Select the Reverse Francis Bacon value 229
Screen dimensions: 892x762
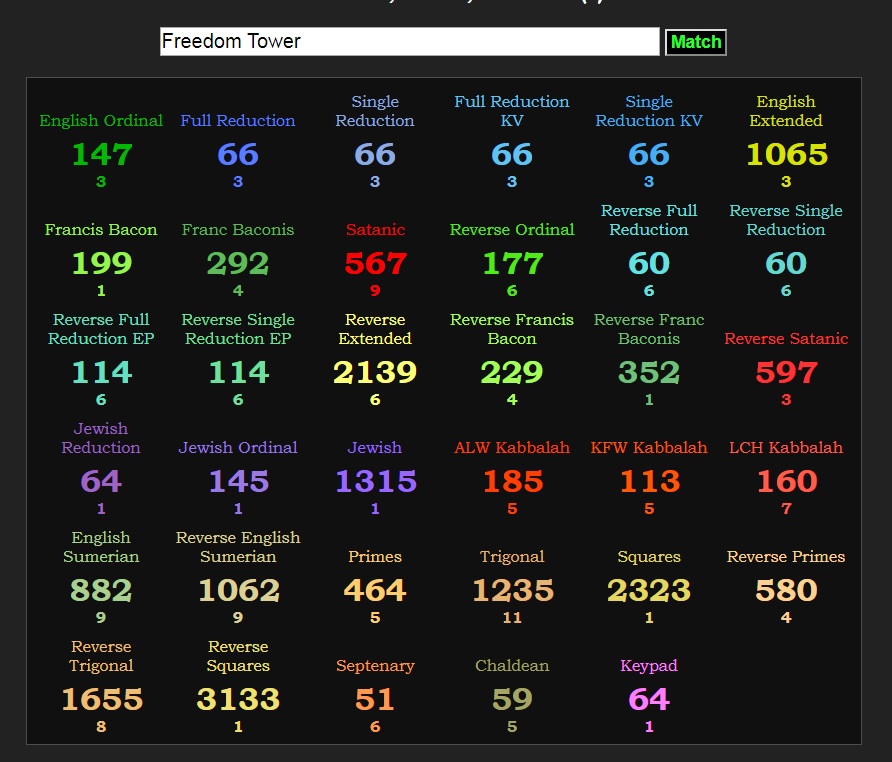[512, 373]
